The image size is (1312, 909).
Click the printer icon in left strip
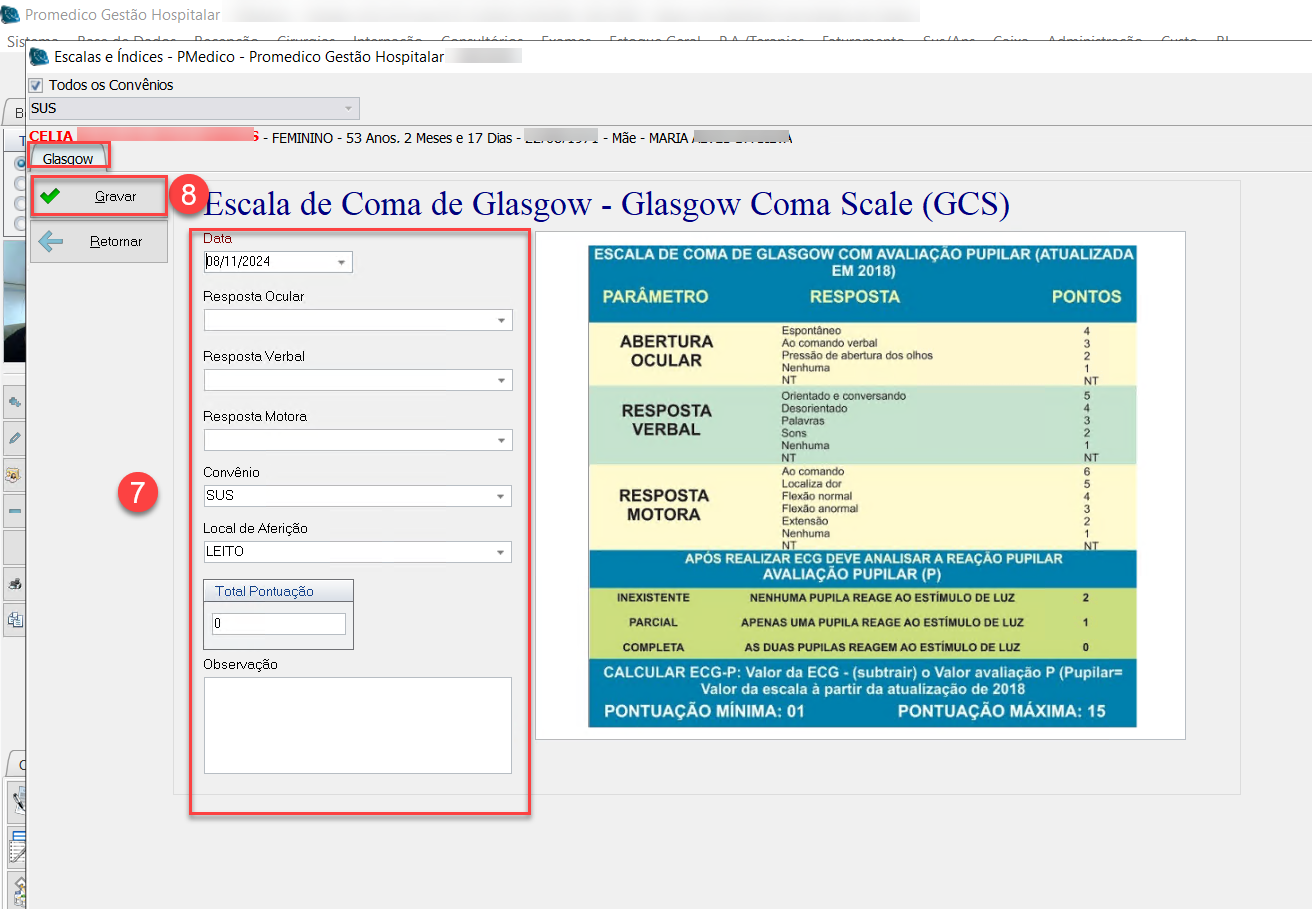tap(15, 583)
